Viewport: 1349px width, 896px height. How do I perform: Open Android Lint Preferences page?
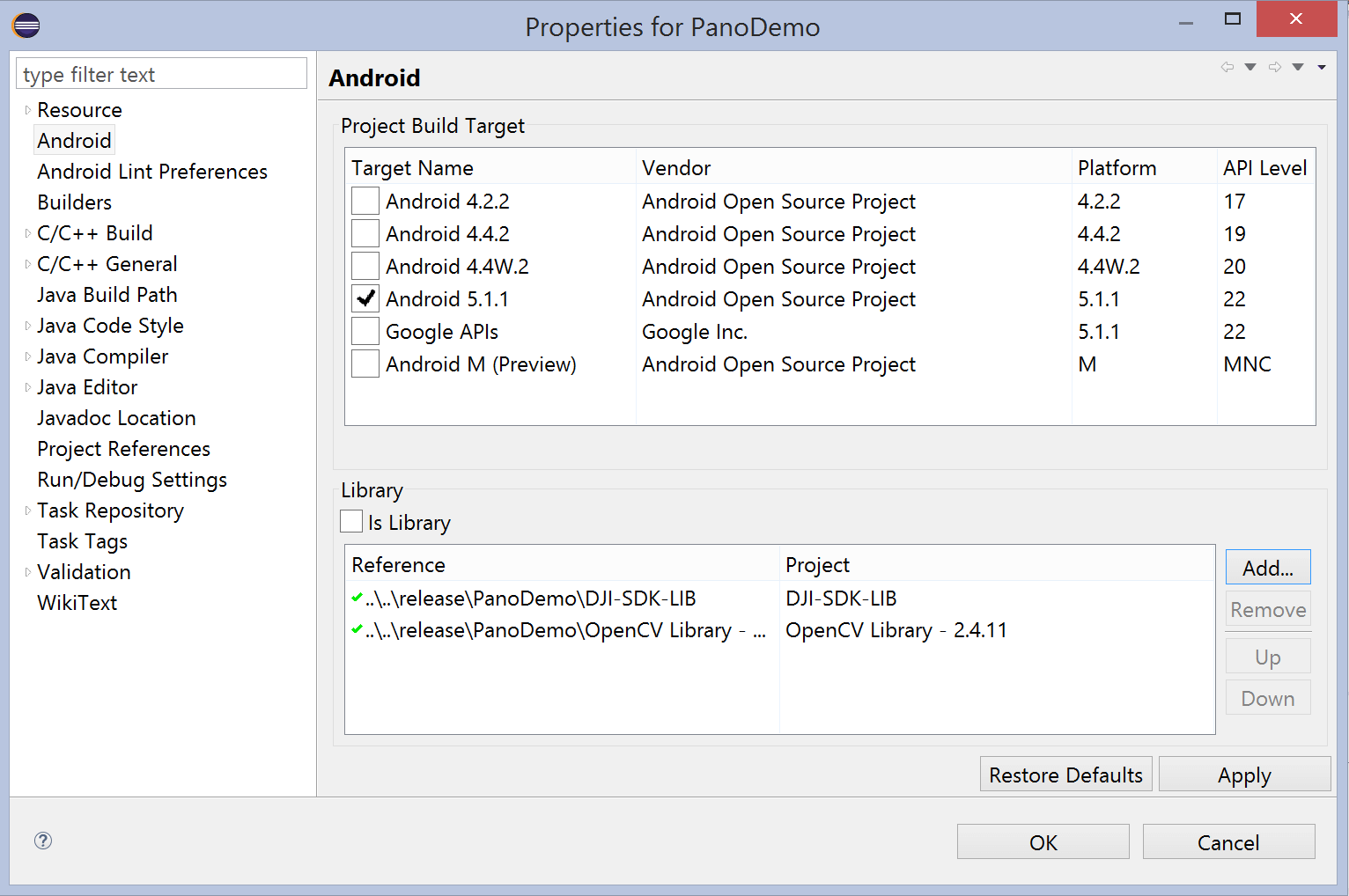pyautogui.click(x=152, y=172)
